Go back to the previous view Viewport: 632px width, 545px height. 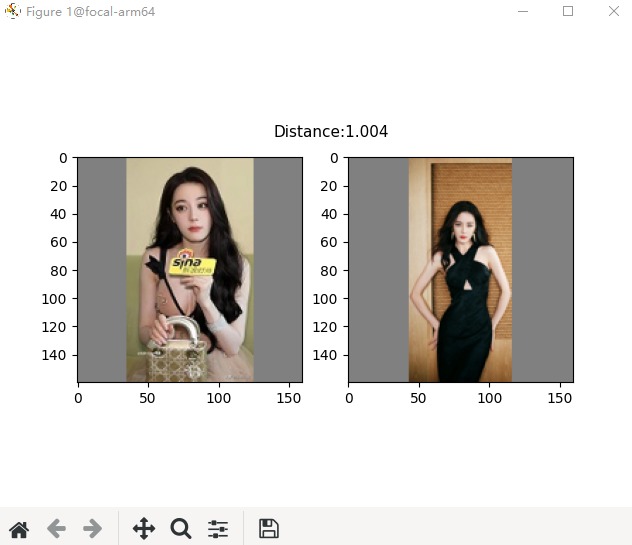pyautogui.click(x=56, y=529)
